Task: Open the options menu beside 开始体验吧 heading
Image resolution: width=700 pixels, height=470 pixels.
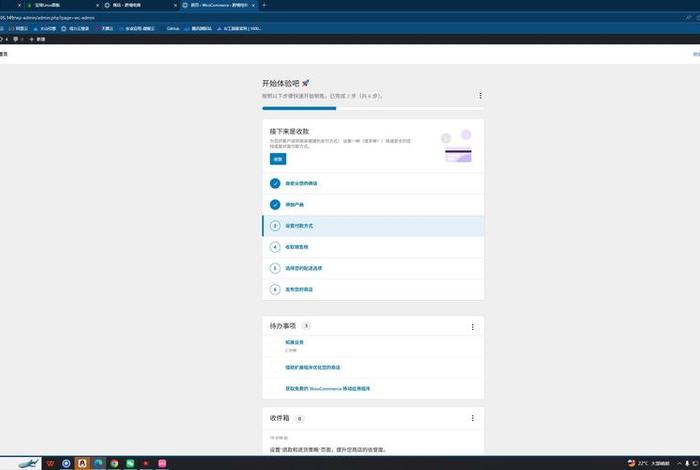Action: click(480, 96)
